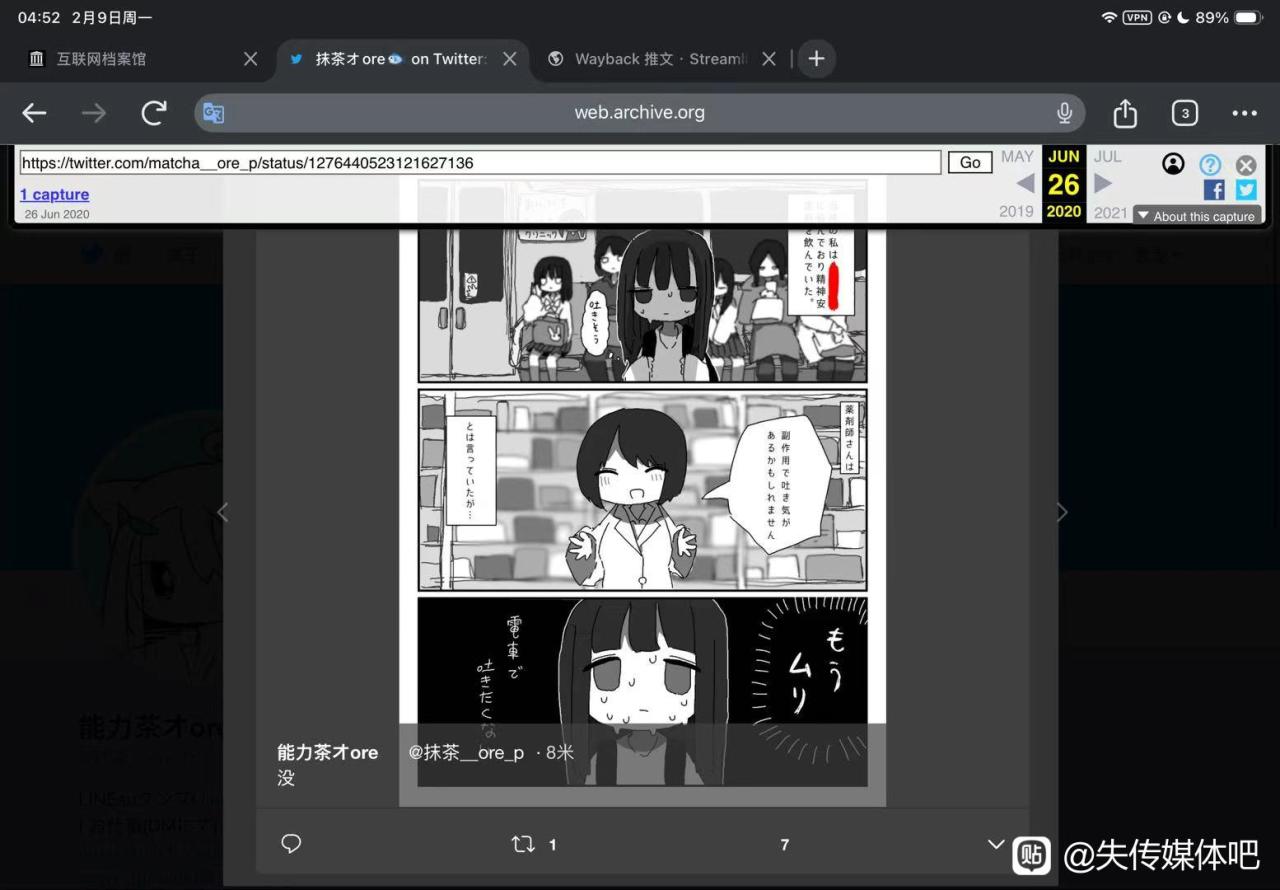Show the previous image in the viewer
This screenshot has width=1280, height=890.
pyautogui.click(x=222, y=513)
